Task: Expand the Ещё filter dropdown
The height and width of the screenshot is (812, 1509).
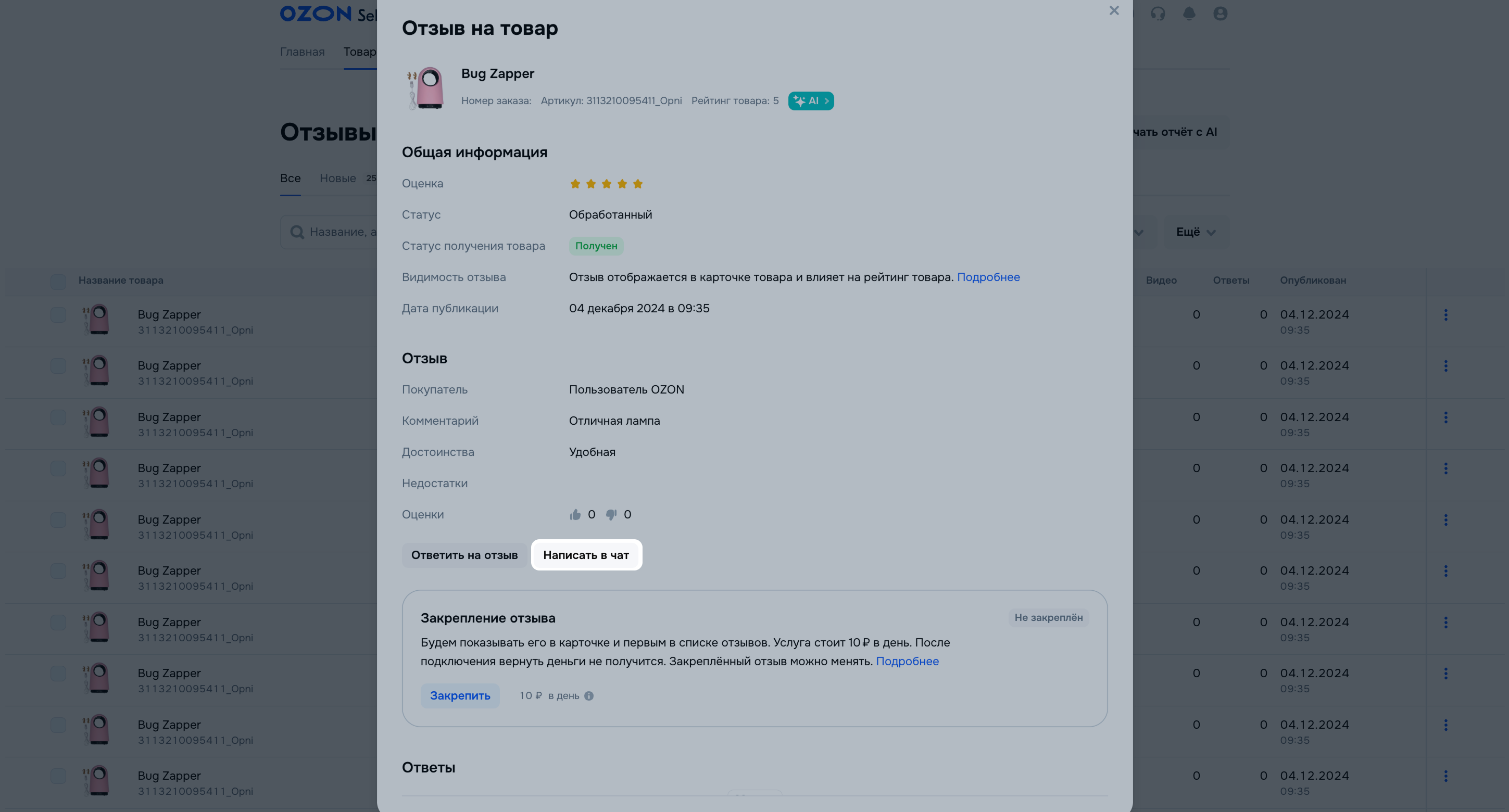Action: pos(1196,233)
